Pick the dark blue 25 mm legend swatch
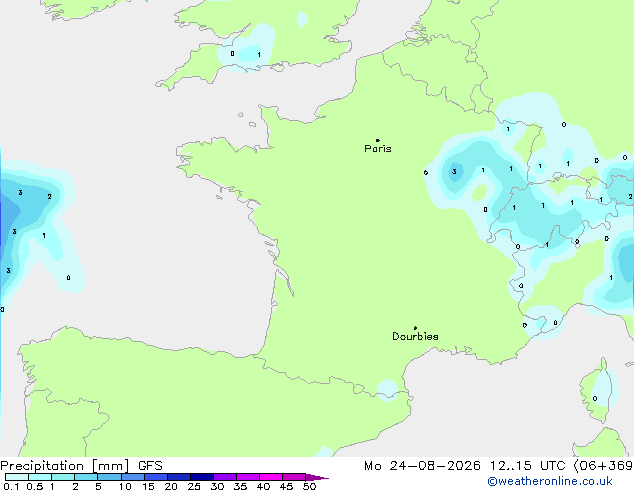This screenshot has height=490, width=634. coord(202,477)
